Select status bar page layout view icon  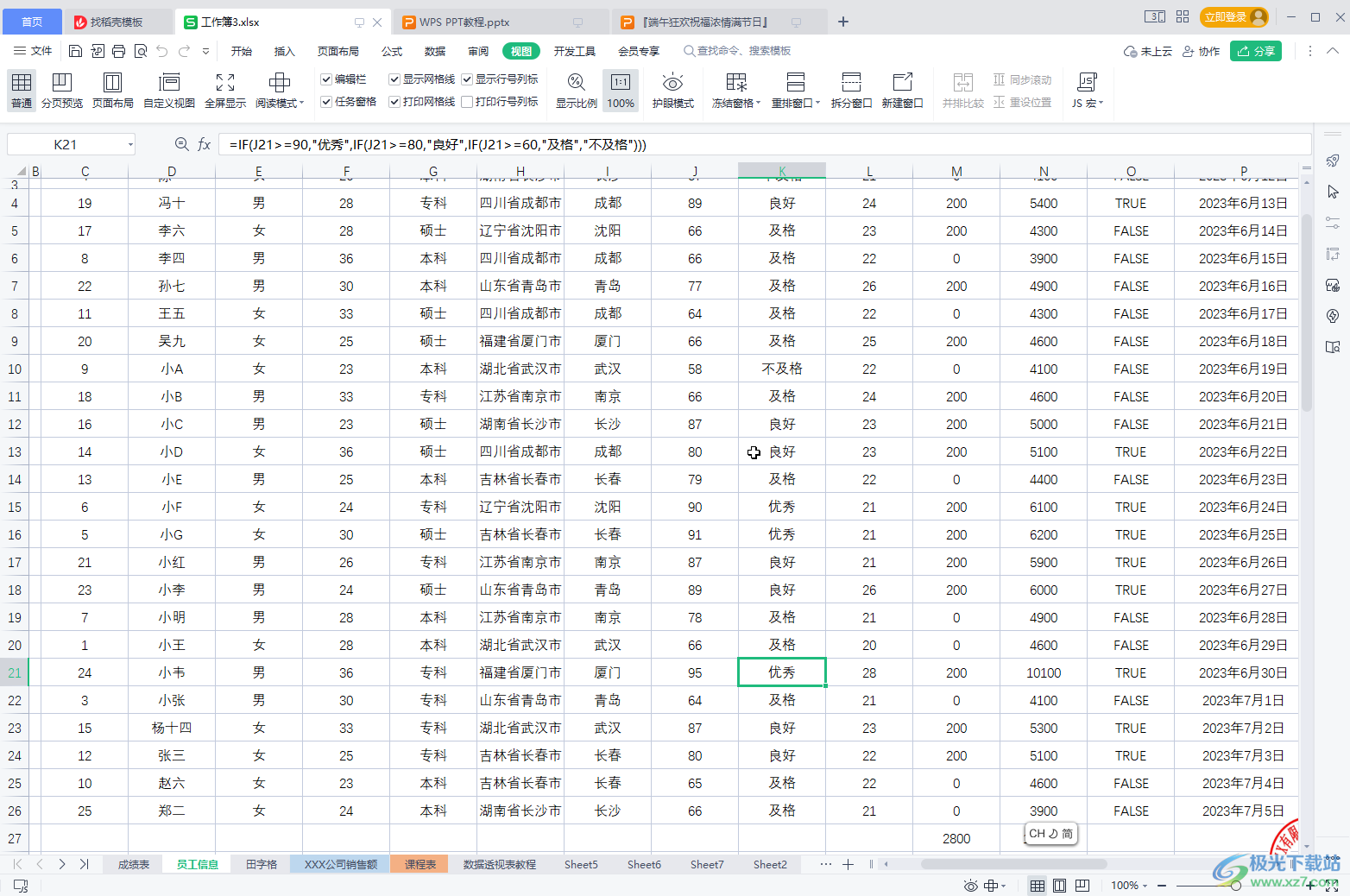click(1059, 886)
